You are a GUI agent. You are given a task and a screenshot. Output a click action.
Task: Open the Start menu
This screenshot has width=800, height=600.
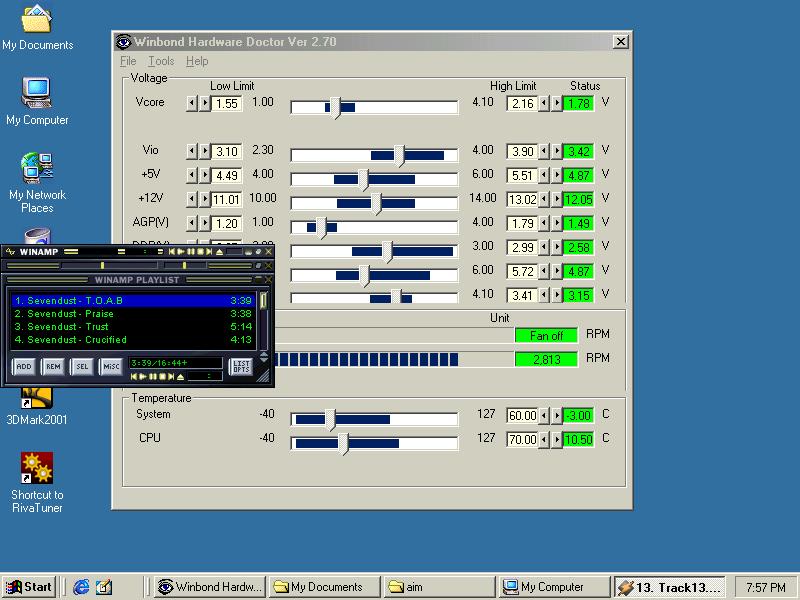[x=29, y=587]
